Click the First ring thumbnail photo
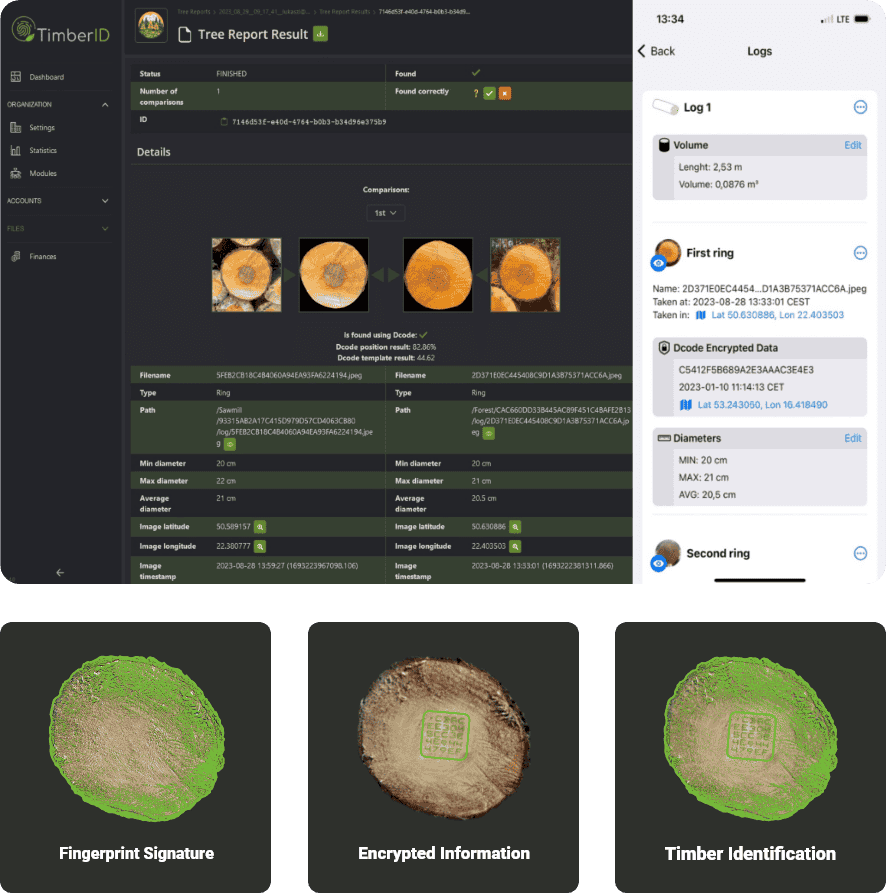 [668, 252]
